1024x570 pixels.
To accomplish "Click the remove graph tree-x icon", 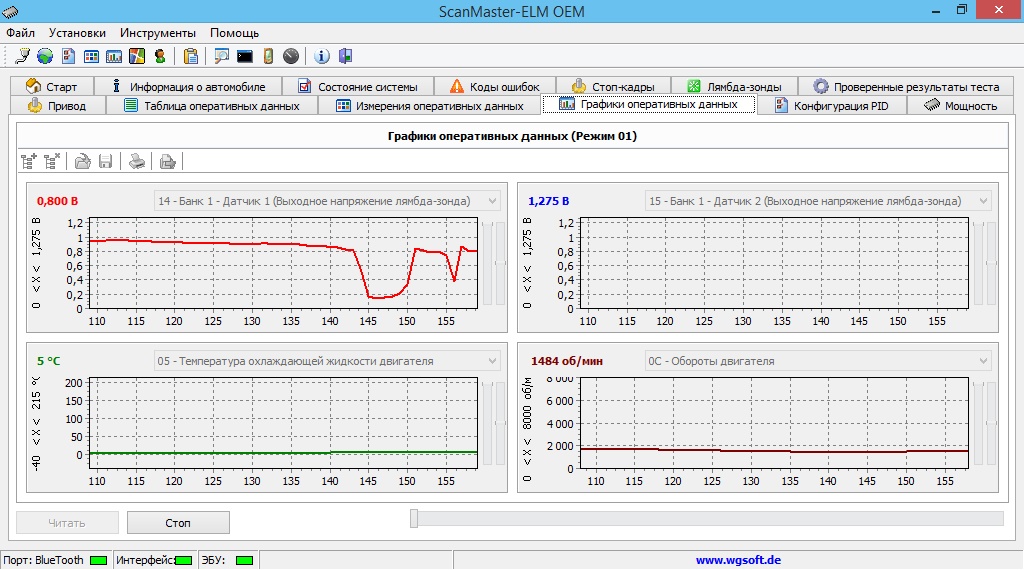I will 52,160.
